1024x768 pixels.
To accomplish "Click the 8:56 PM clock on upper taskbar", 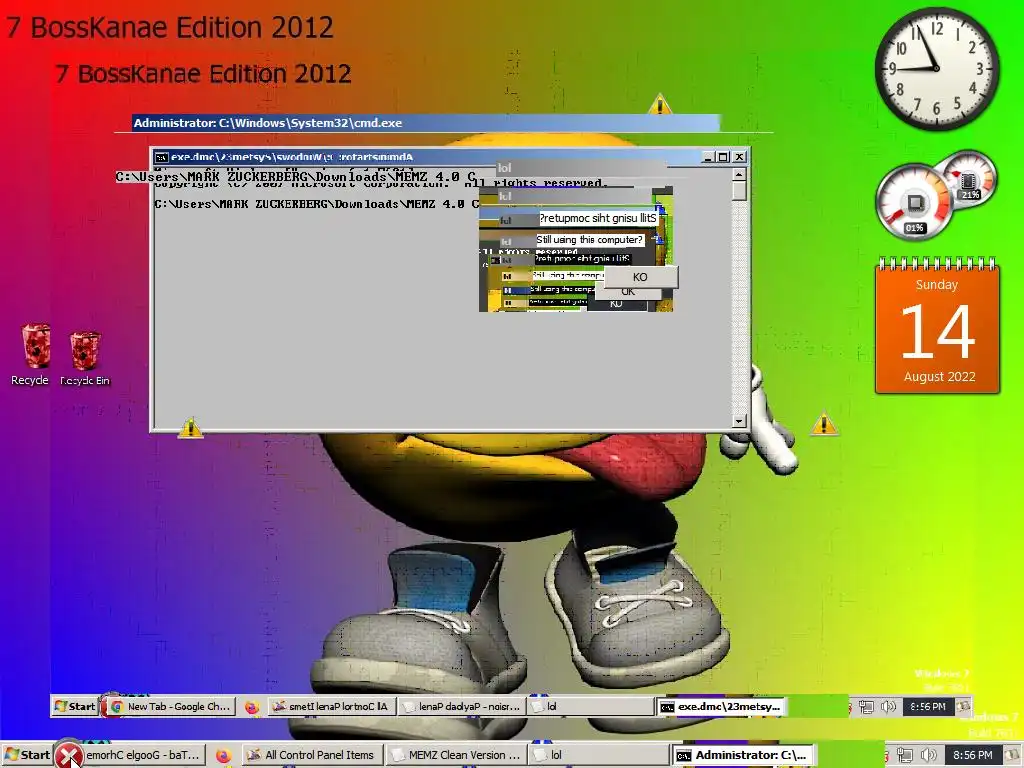I will click(927, 707).
